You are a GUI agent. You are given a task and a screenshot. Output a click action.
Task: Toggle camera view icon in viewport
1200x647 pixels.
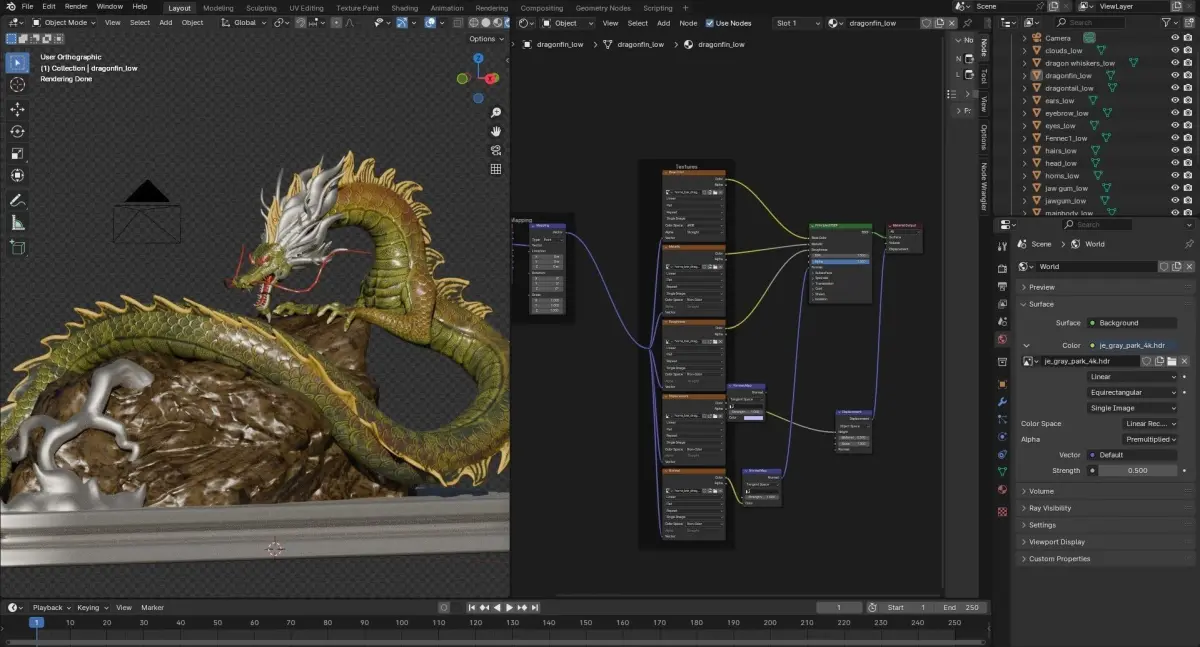click(x=496, y=150)
